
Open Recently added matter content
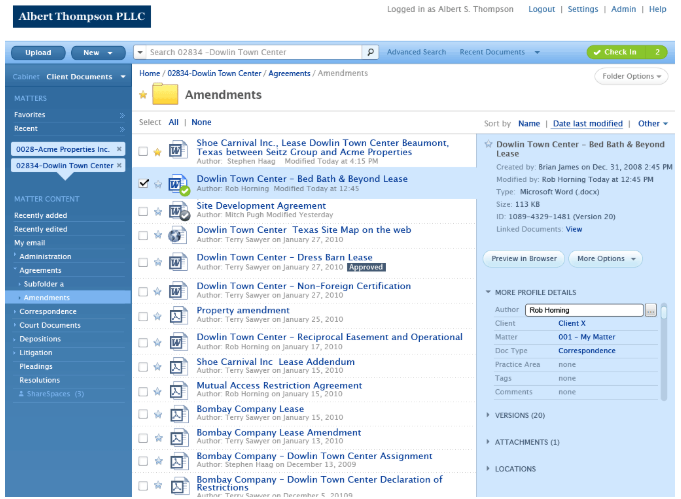pyautogui.click(x=40, y=215)
